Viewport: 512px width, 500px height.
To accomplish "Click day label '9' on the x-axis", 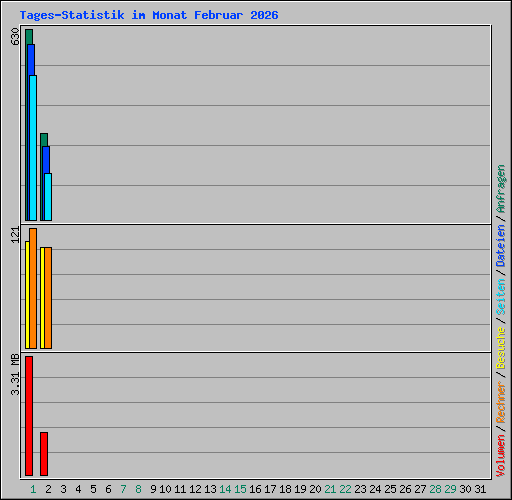I will pyautogui.click(x=153, y=489).
